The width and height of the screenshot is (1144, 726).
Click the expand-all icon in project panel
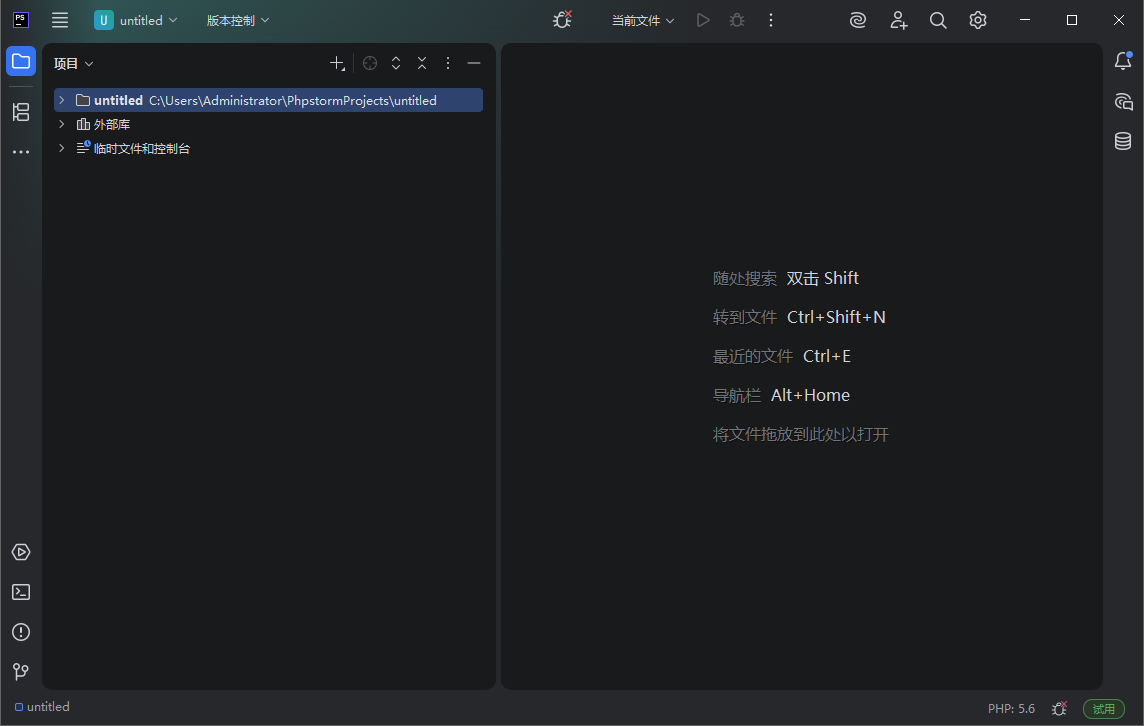tap(396, 62)
